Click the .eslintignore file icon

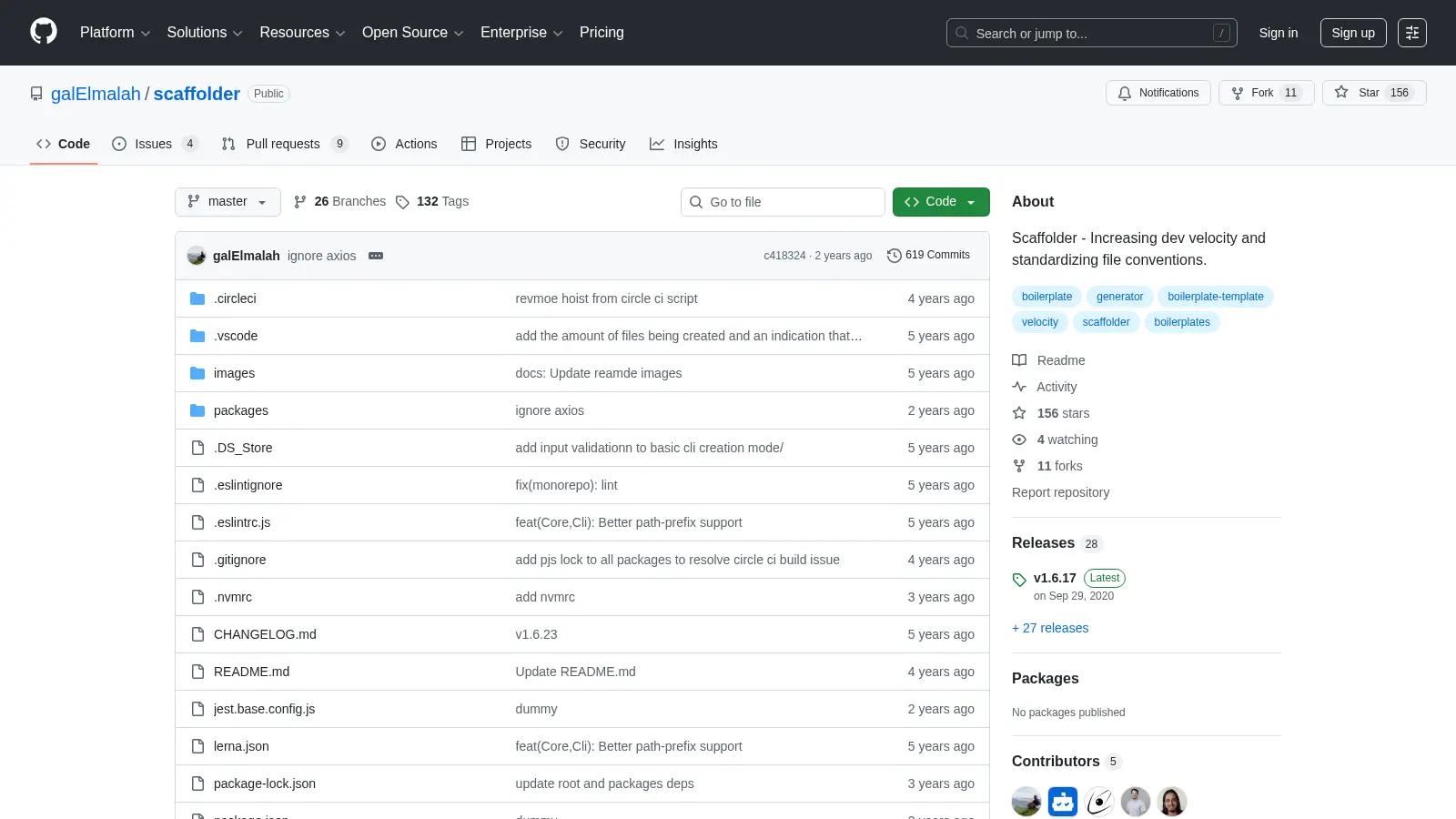197,485
